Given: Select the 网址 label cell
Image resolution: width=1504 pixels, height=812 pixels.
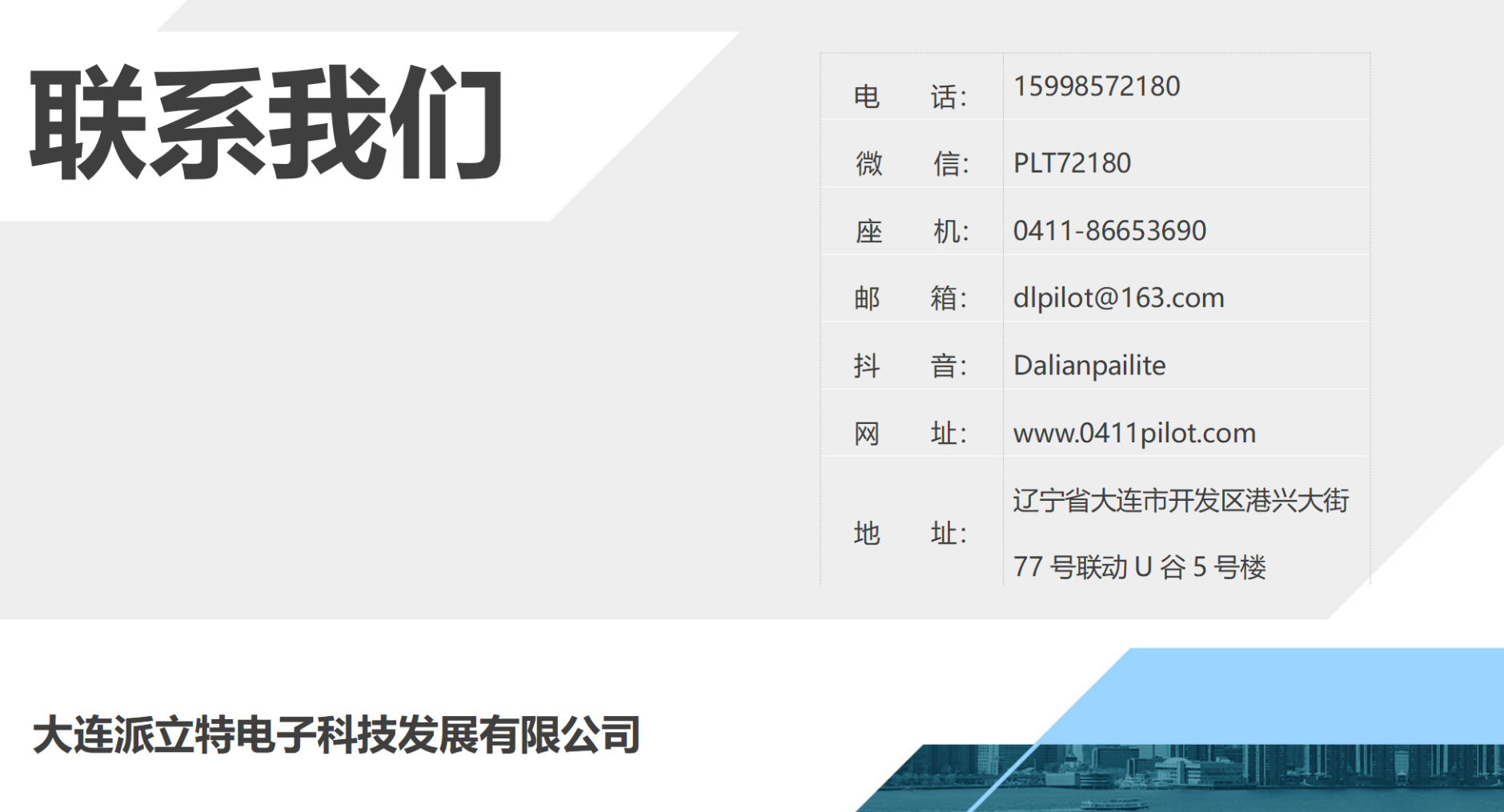Looking at the screenshot, I should point(910,434).
